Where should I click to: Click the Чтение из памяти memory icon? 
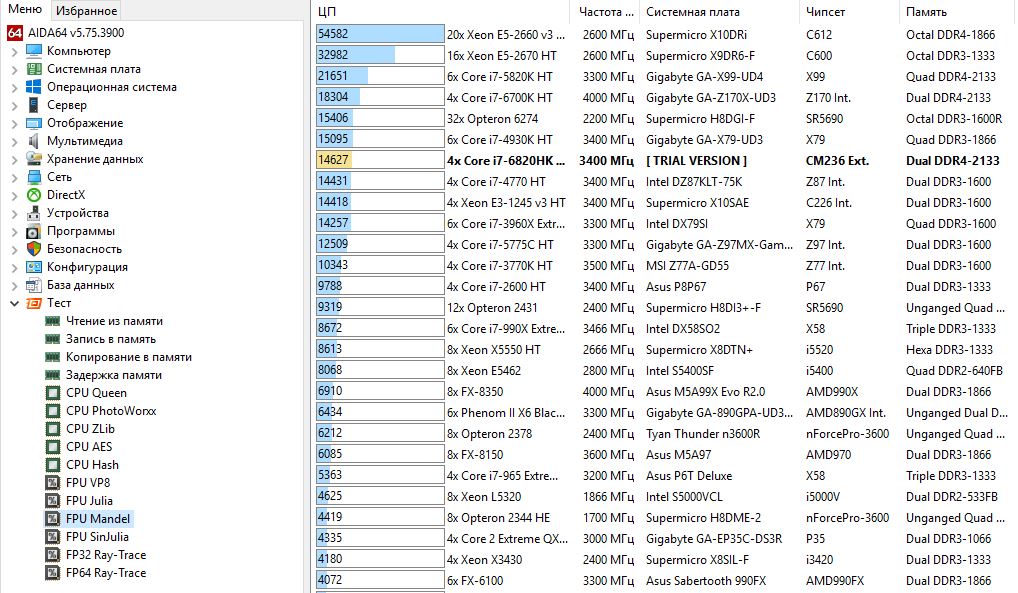pos(53,321)
